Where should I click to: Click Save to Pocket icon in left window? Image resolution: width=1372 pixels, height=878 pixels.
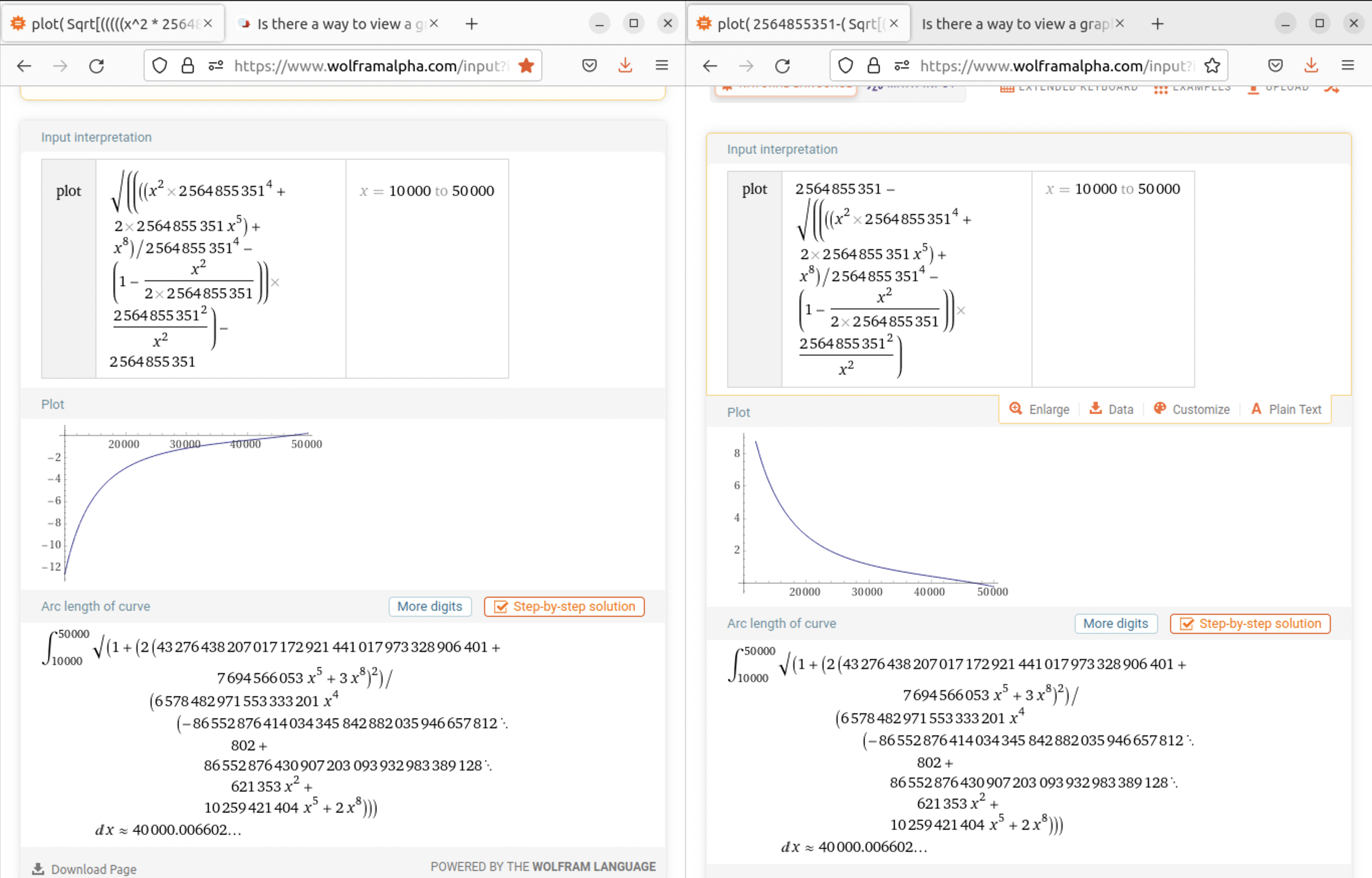tap(590, 66)
